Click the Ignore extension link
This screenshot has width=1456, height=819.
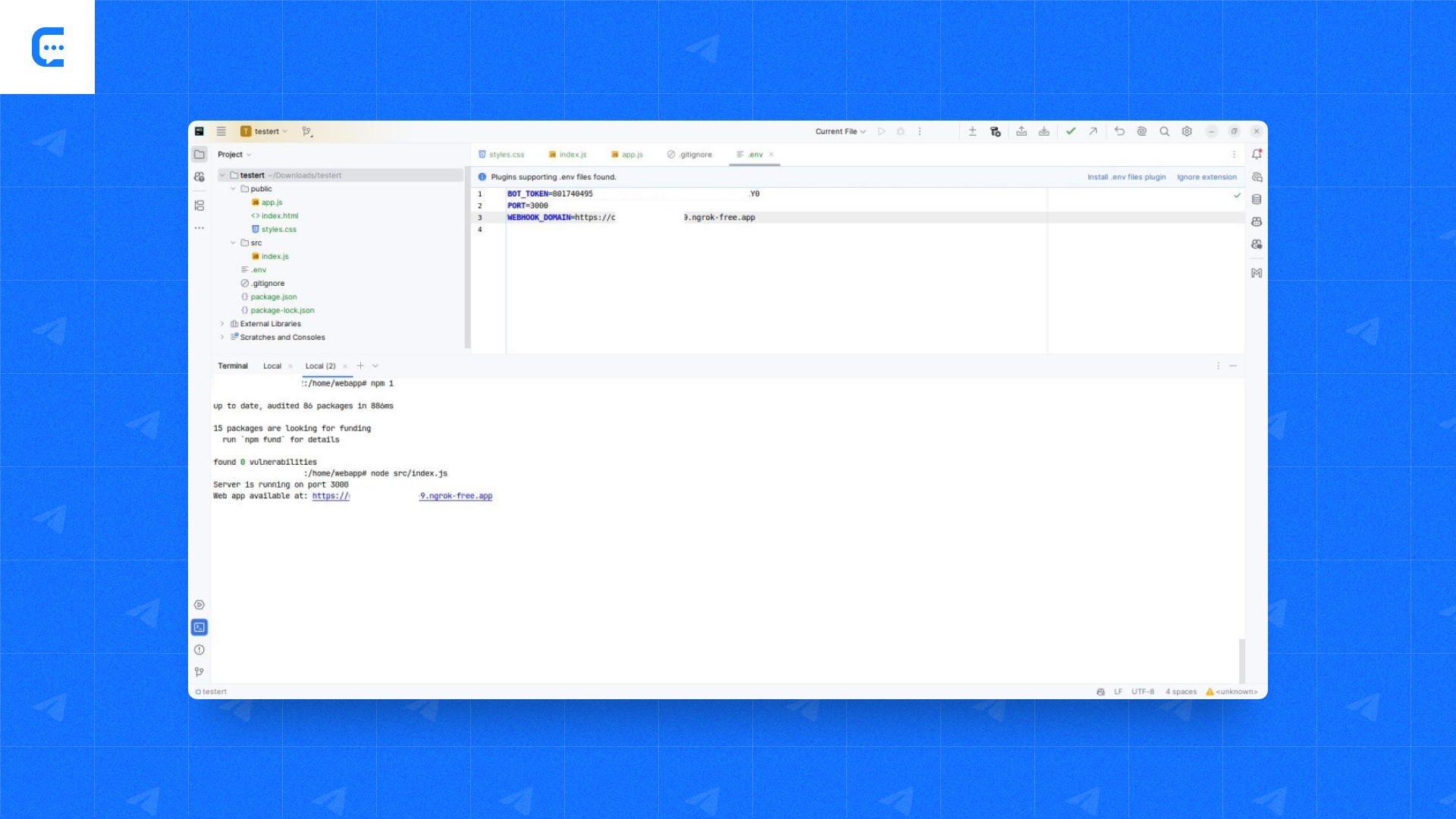[1207, 177]
